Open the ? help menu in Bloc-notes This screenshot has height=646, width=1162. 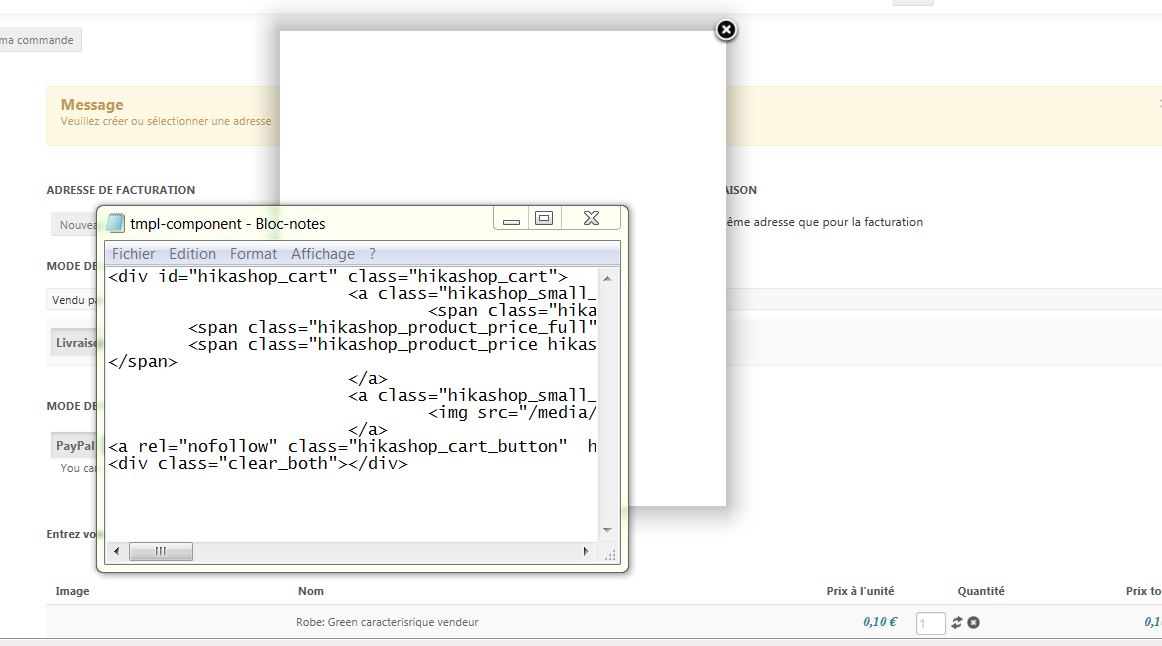(x=373, y=254)
